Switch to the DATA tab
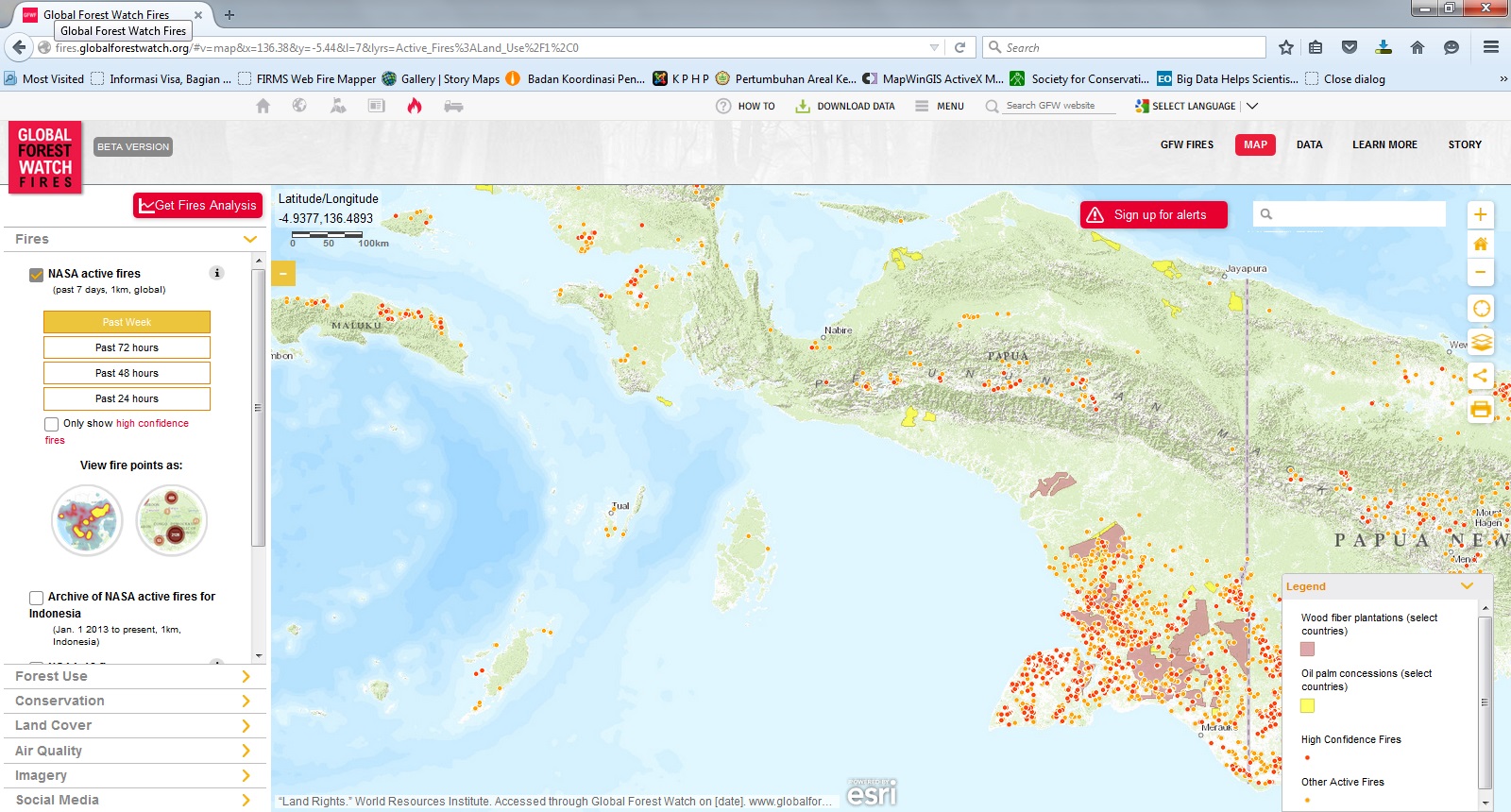Image resolution: width=1511 pixels, height=812 pixels. (1309, 144)
